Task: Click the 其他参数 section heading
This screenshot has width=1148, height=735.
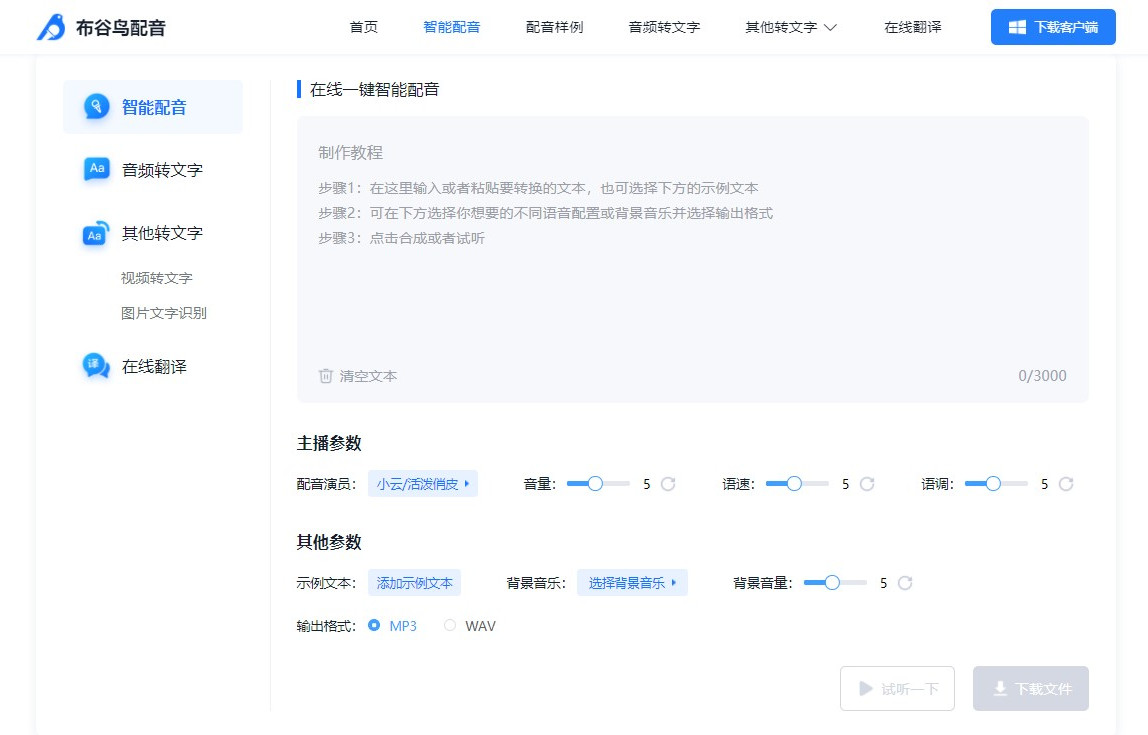Action: pyautogui.click(x=329, y=542)
